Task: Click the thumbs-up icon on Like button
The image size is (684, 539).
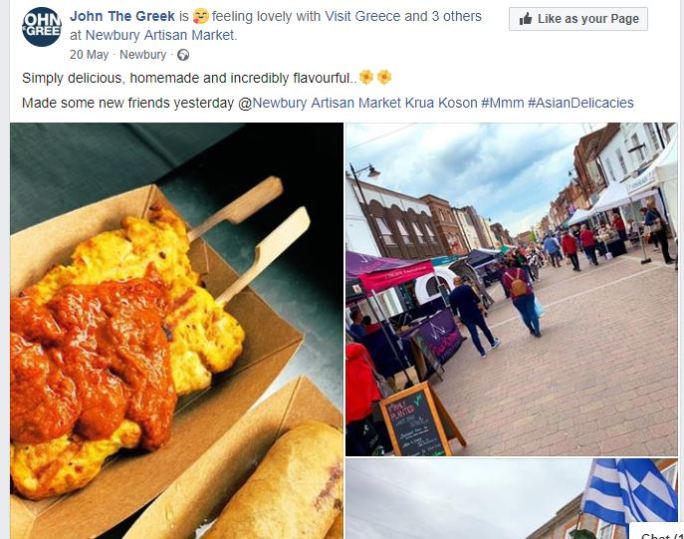Action: (x=526, y=19)
